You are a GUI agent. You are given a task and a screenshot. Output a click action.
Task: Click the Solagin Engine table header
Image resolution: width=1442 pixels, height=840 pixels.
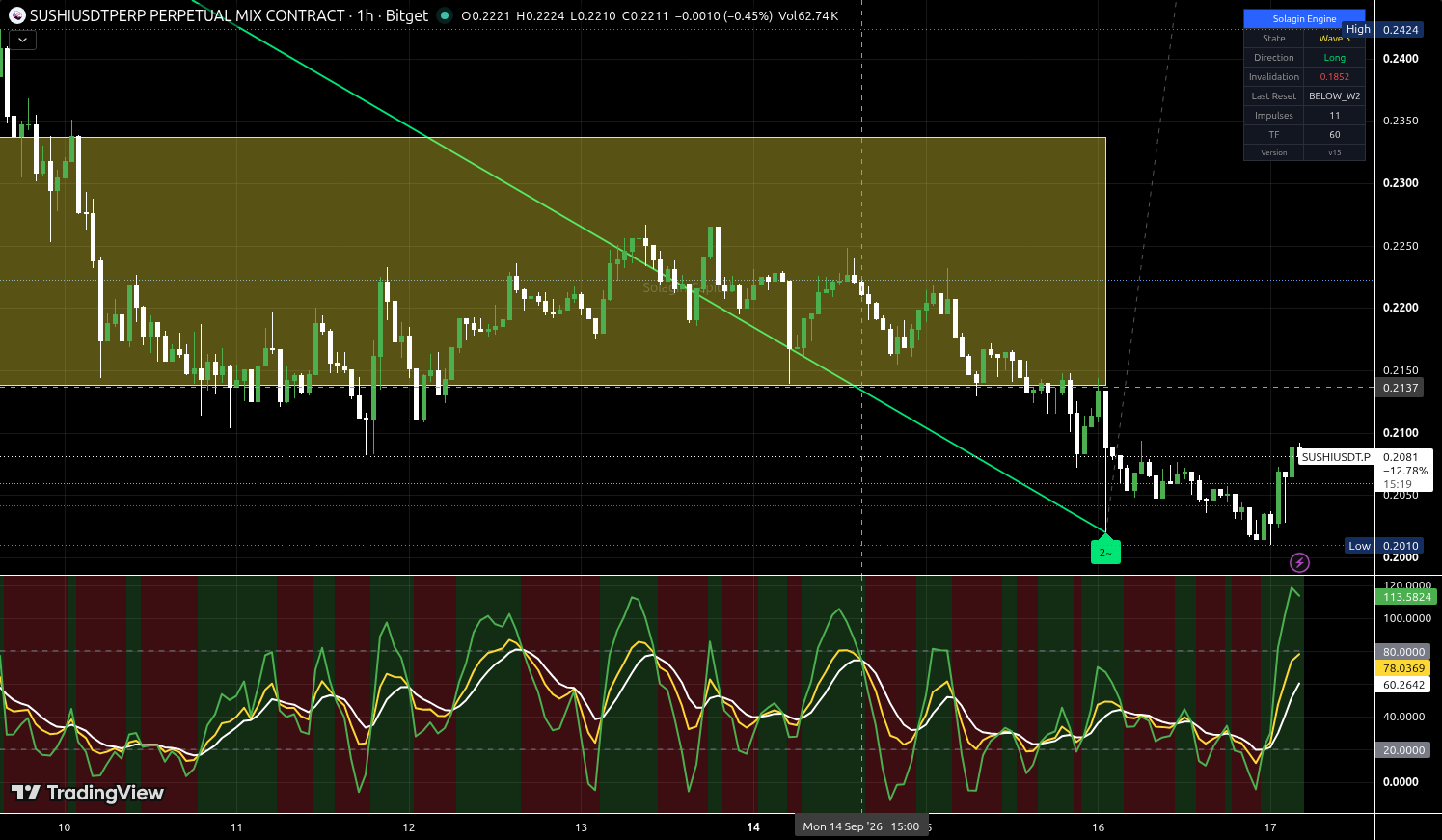1304,18
